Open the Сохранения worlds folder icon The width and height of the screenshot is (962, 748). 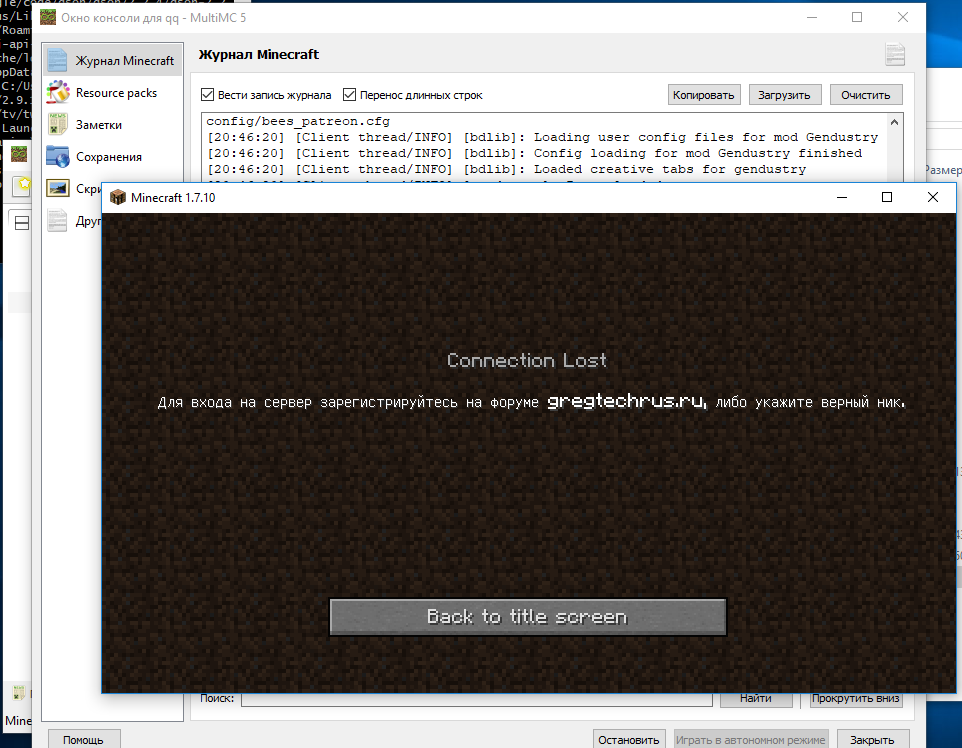tap(58, 156)
